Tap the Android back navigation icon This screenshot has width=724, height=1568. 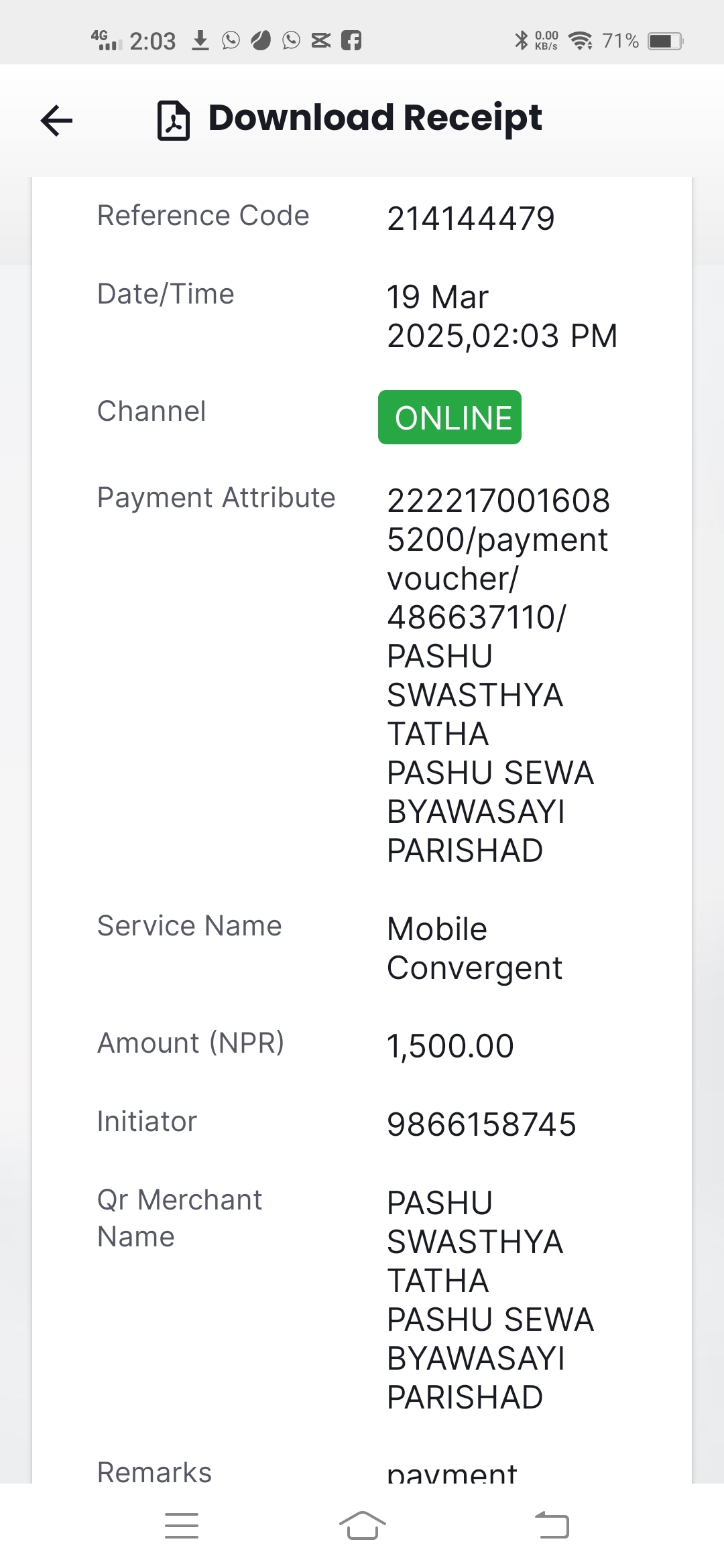pyautogui.click(x=552, y=1525)
